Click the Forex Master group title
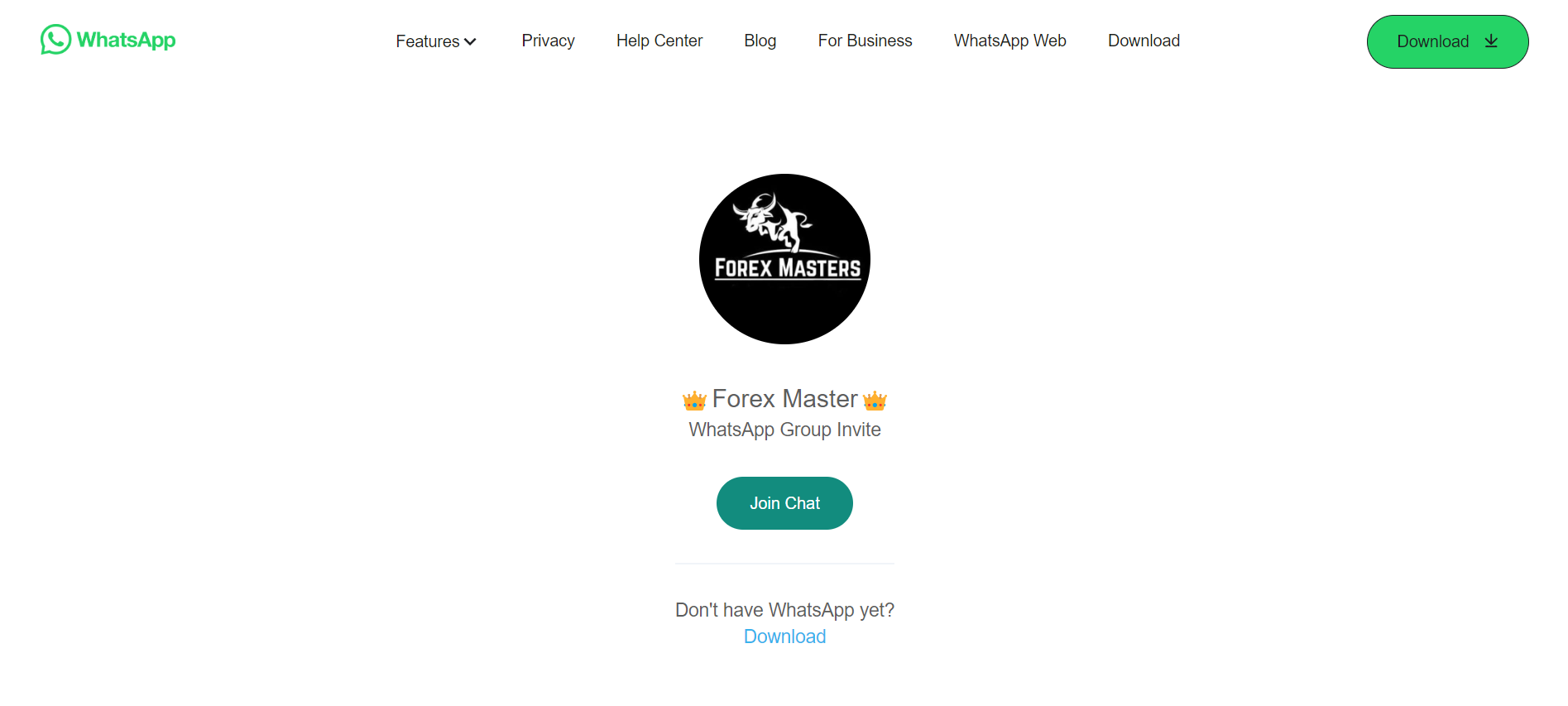 (x=784, y=399)
